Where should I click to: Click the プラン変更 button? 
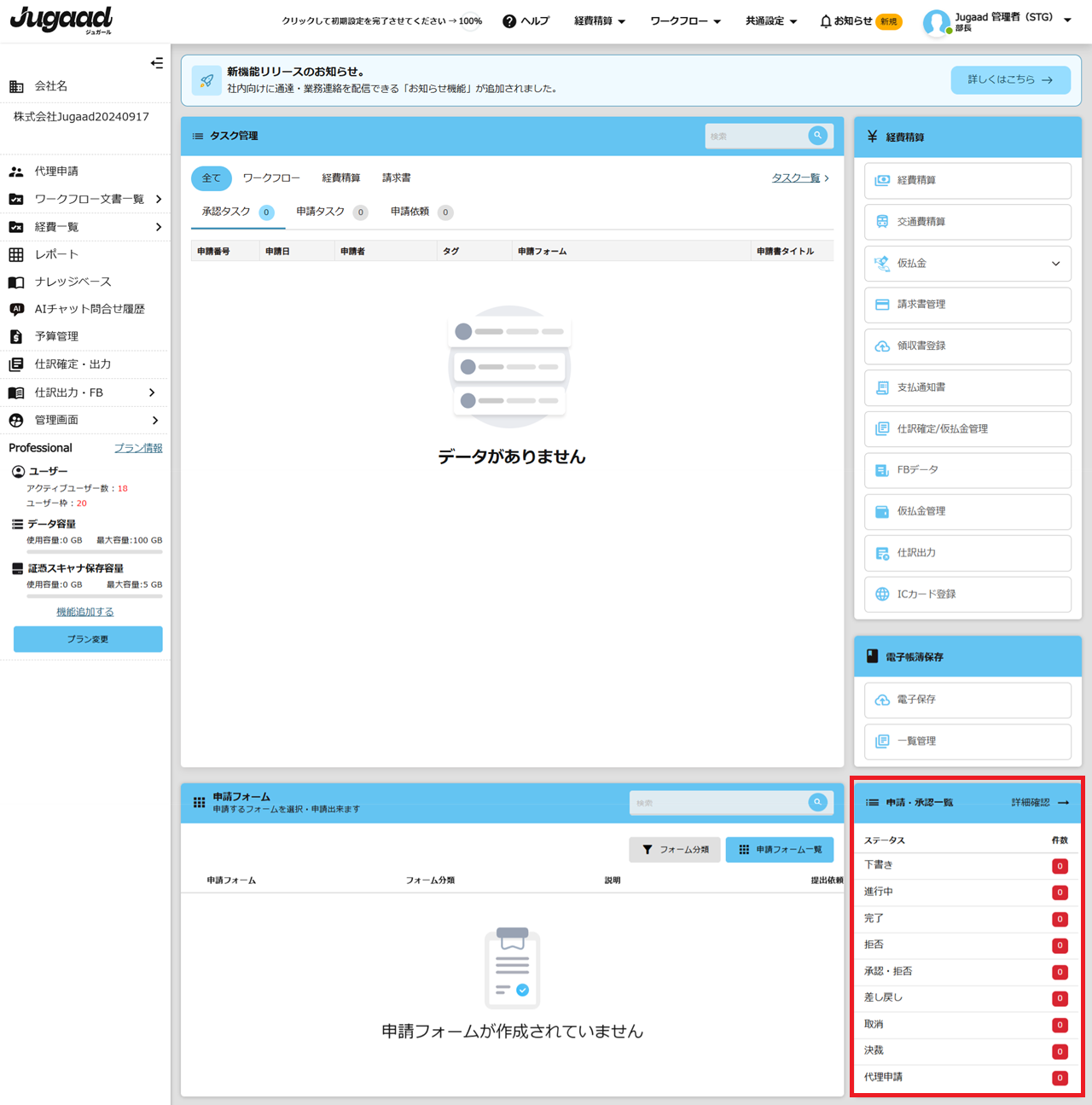click(88, 639)
